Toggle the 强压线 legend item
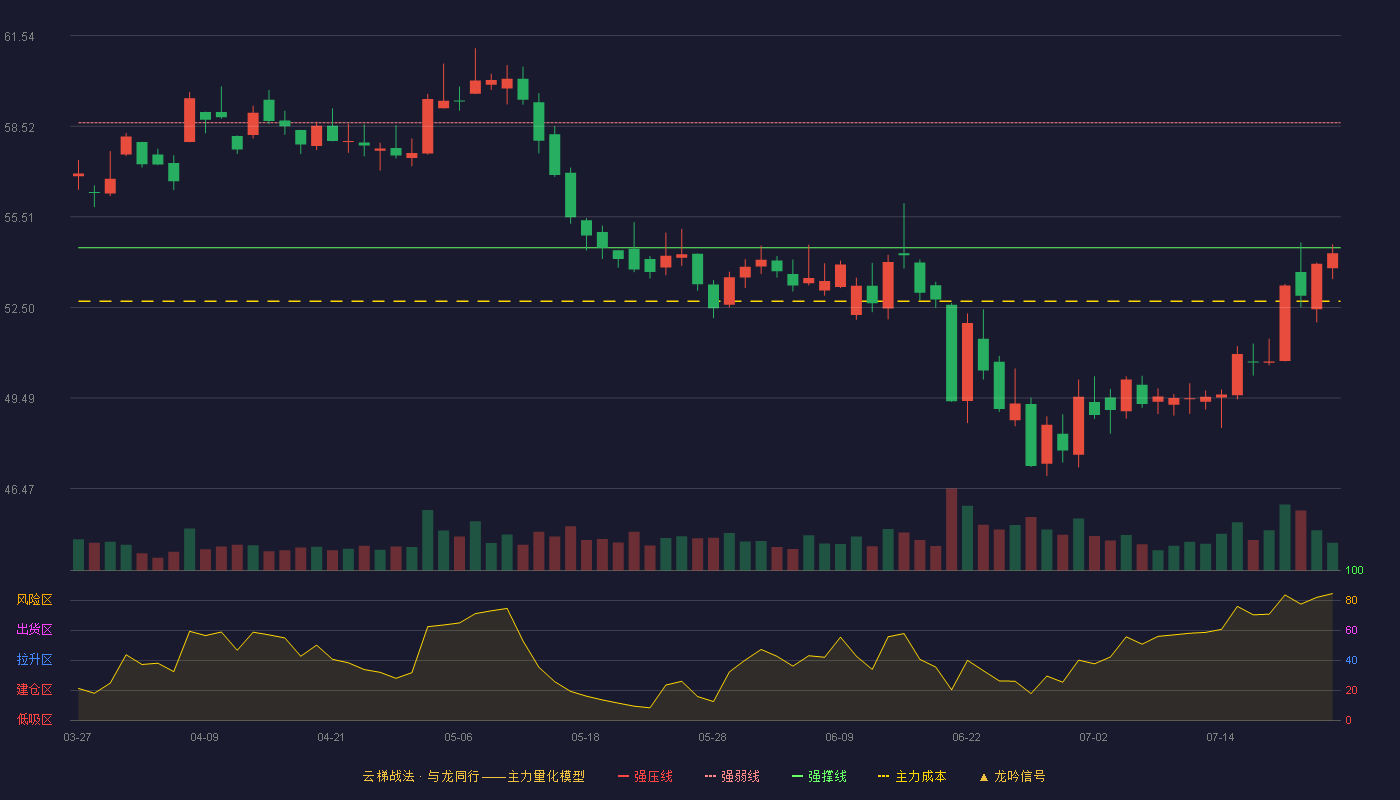Viewport: 1400px width, 800px height. [645, 776]
